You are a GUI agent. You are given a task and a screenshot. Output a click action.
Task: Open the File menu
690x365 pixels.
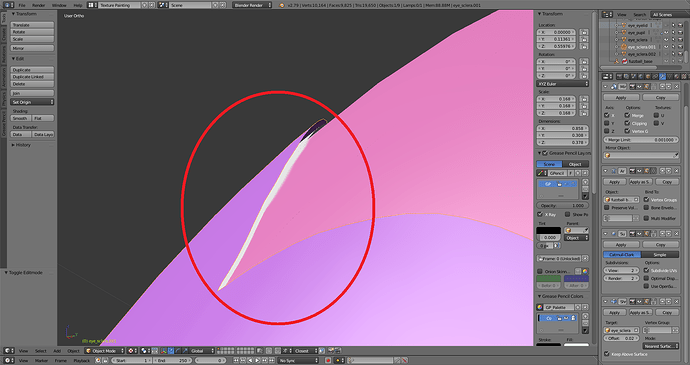[22, 5]
